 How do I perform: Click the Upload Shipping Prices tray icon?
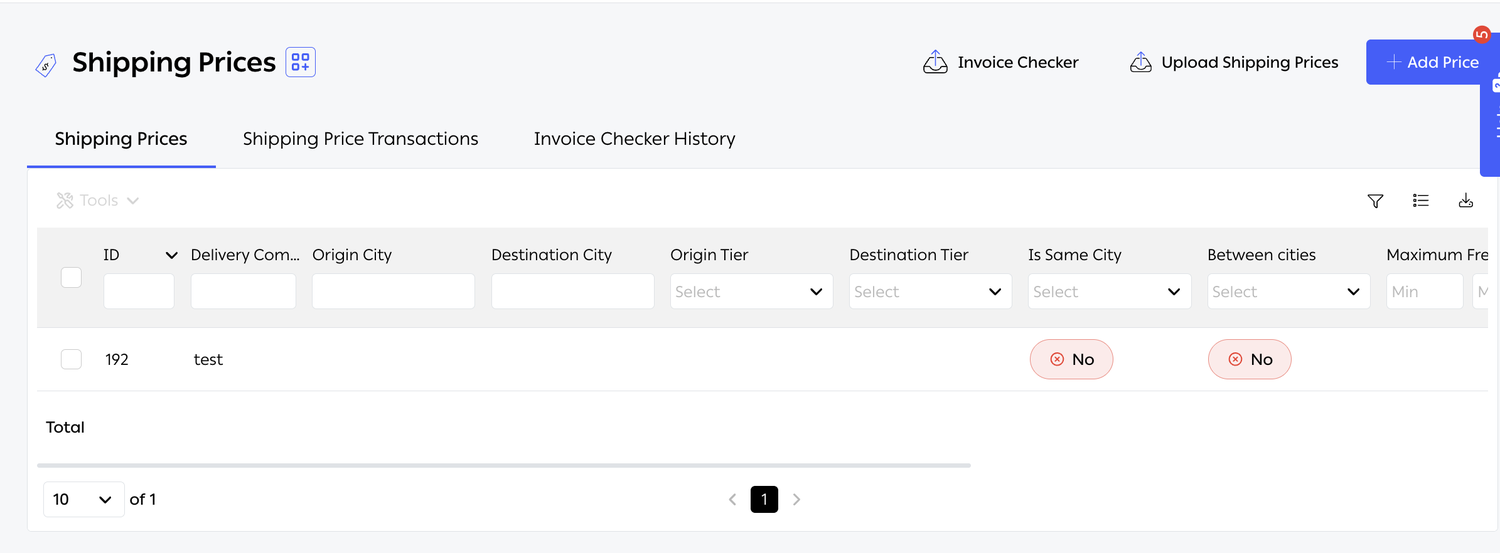(1141, 62)
